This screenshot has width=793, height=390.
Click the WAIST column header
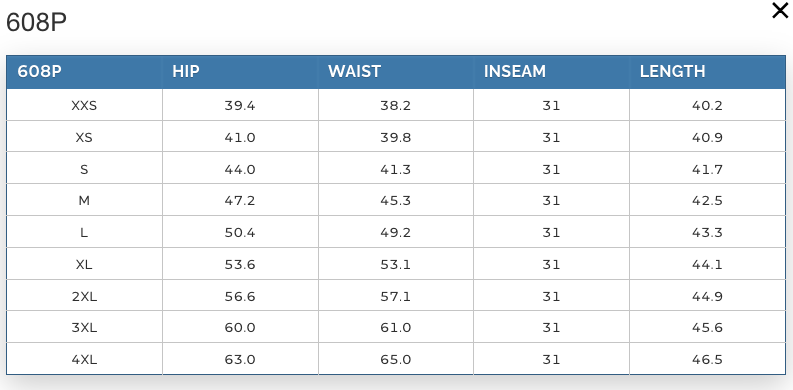coord(354,71)
